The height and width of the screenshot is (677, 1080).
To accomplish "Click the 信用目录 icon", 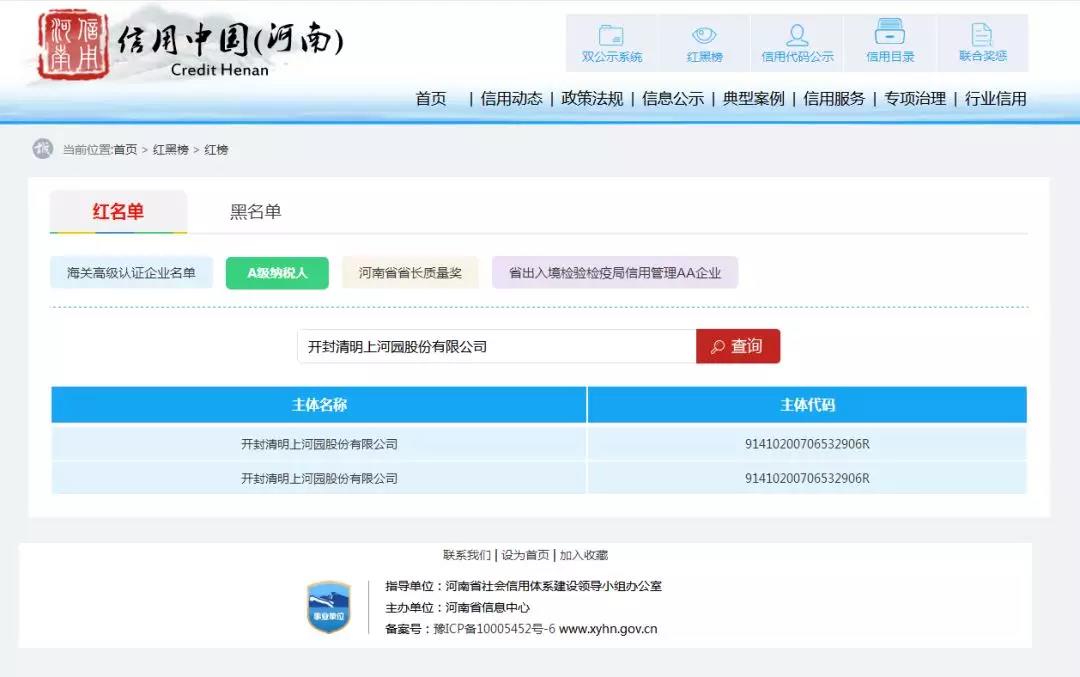I will pos(890,34).
